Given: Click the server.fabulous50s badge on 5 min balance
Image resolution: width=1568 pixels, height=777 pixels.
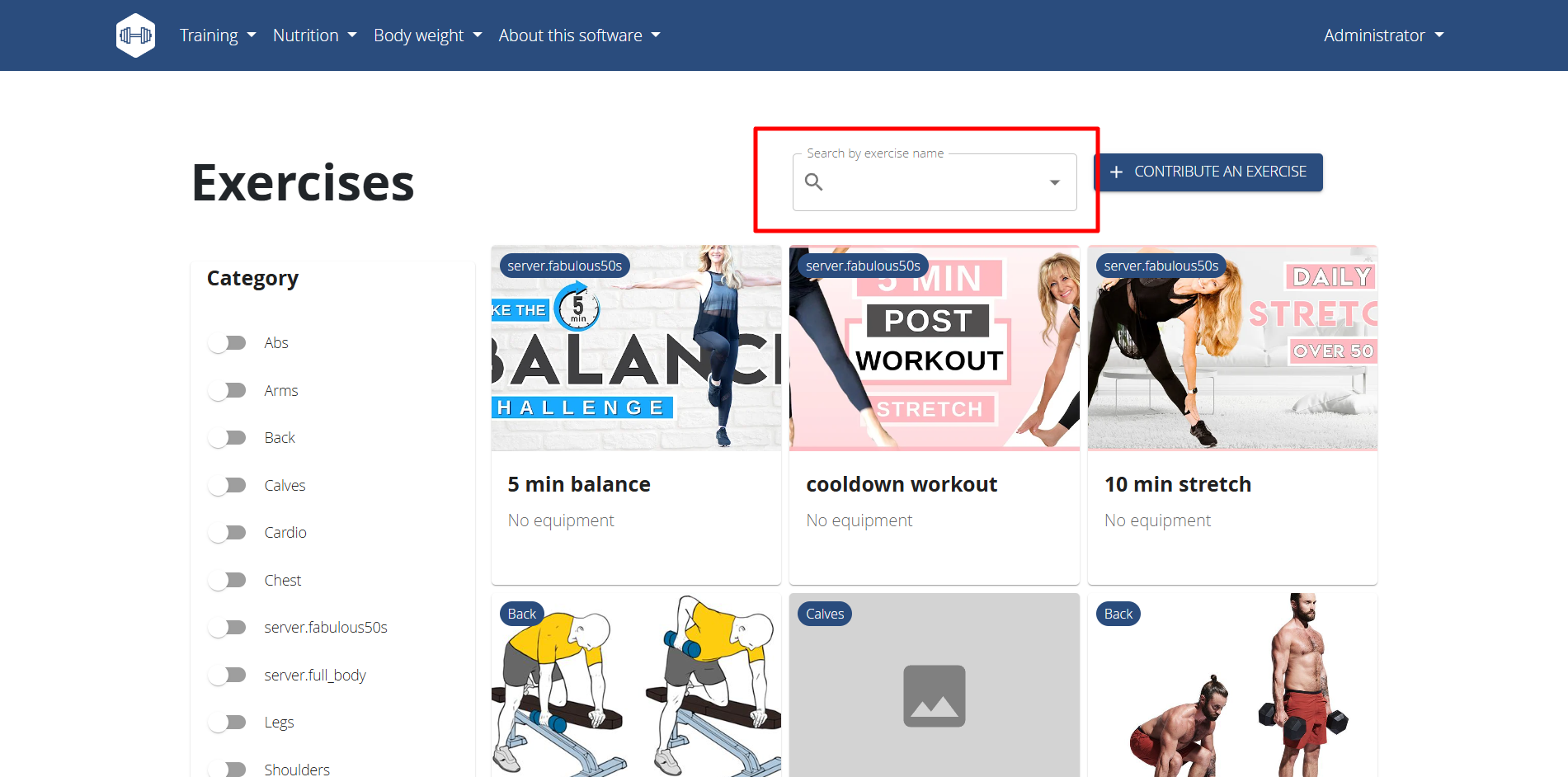Looking at the screenshot, I should (565, 266).
